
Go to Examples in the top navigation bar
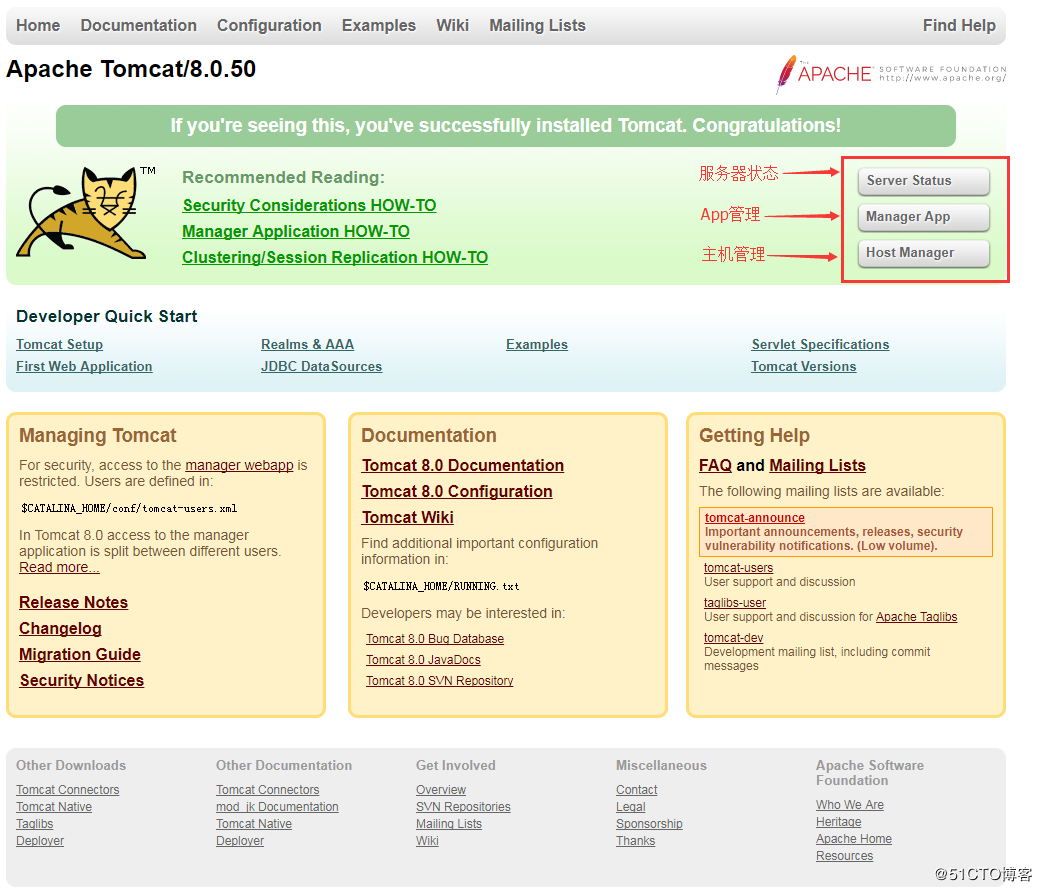(x=379, y=25)
